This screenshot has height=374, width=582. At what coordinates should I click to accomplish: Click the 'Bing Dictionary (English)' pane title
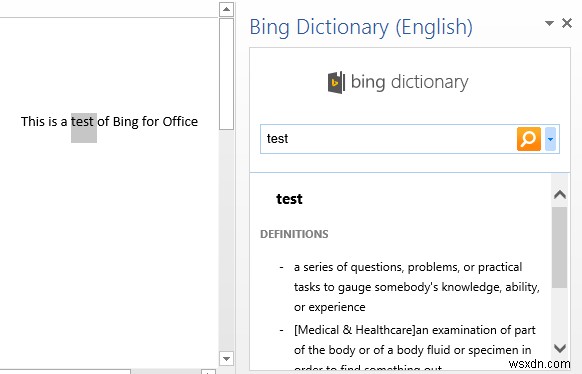[x=361, y=27]
